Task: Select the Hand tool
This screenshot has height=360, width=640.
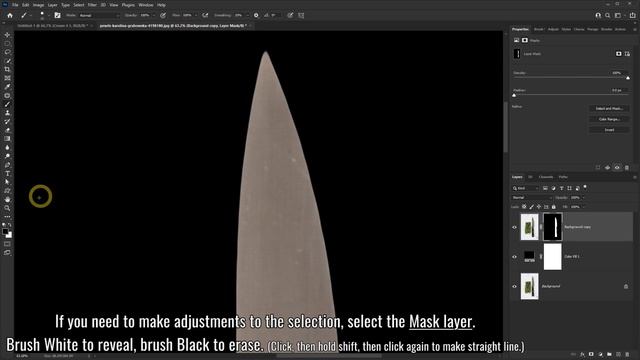Action: [x=7, y=199]
